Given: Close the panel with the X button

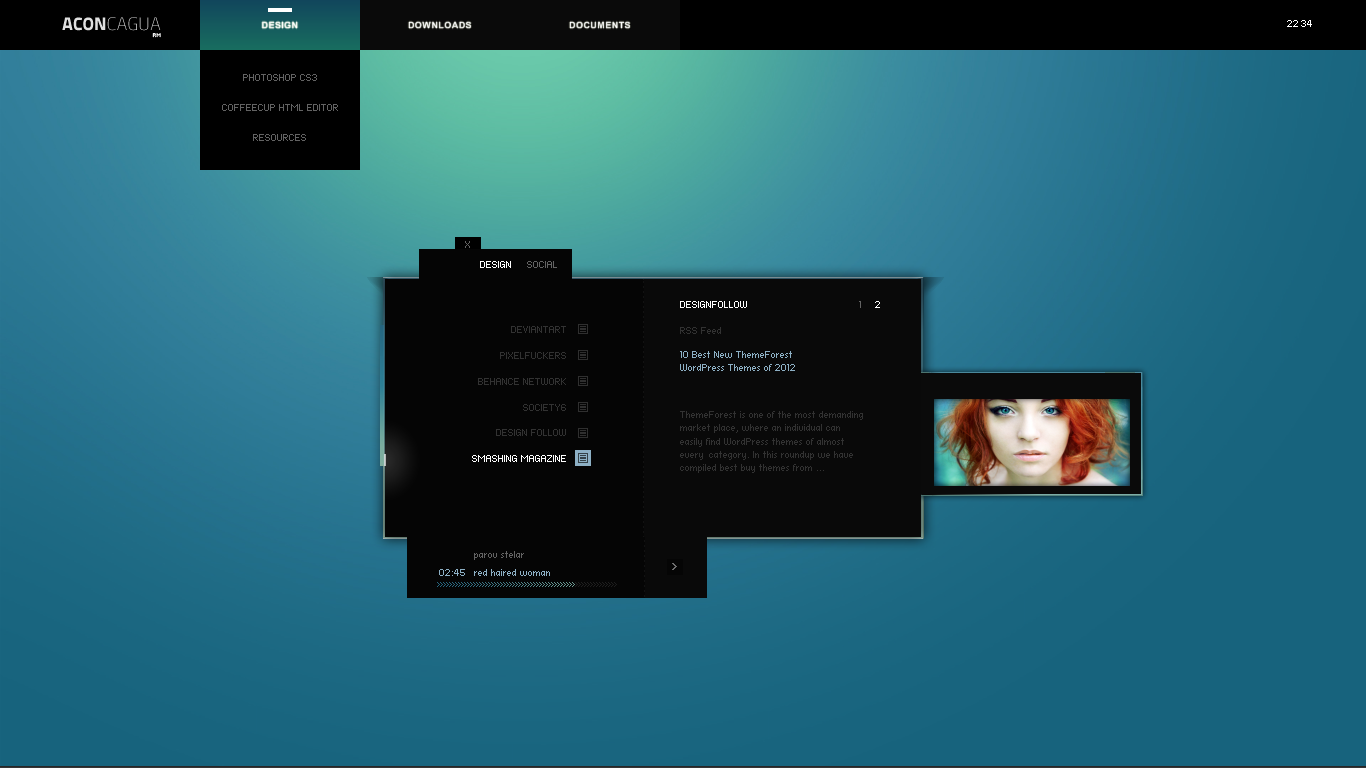Looking at the screenshot, I should pyautogui.click(x=467, y=244).
